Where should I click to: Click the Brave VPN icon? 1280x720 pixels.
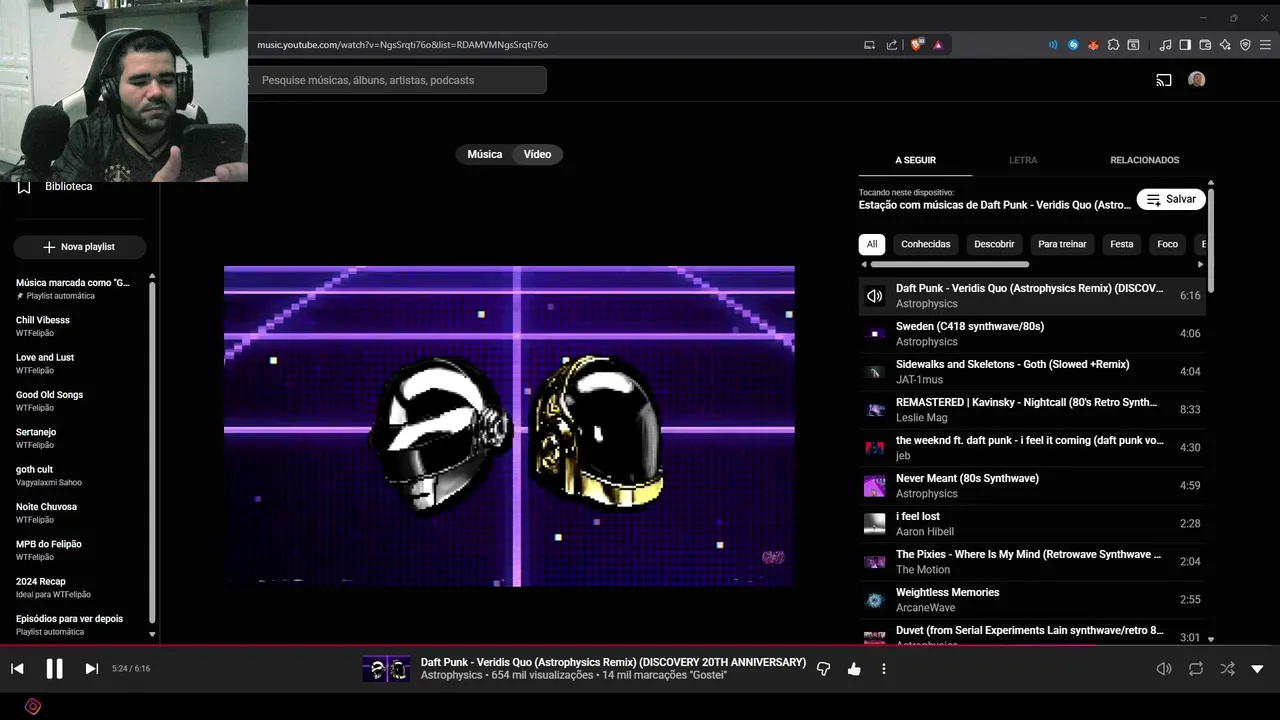tap(1245, 45)
